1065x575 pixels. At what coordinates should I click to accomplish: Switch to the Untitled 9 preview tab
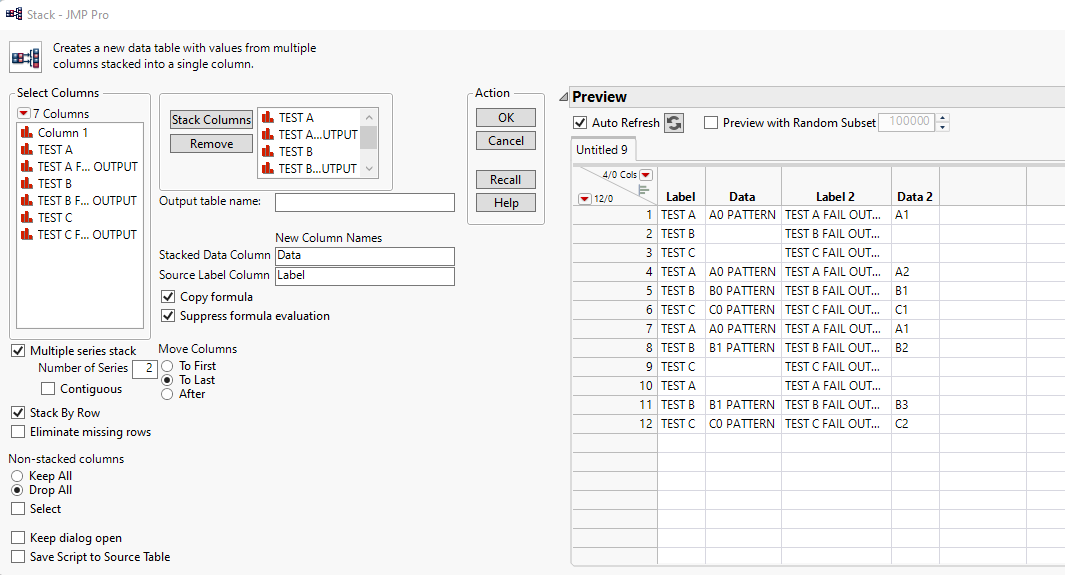(x=602, y=150)
